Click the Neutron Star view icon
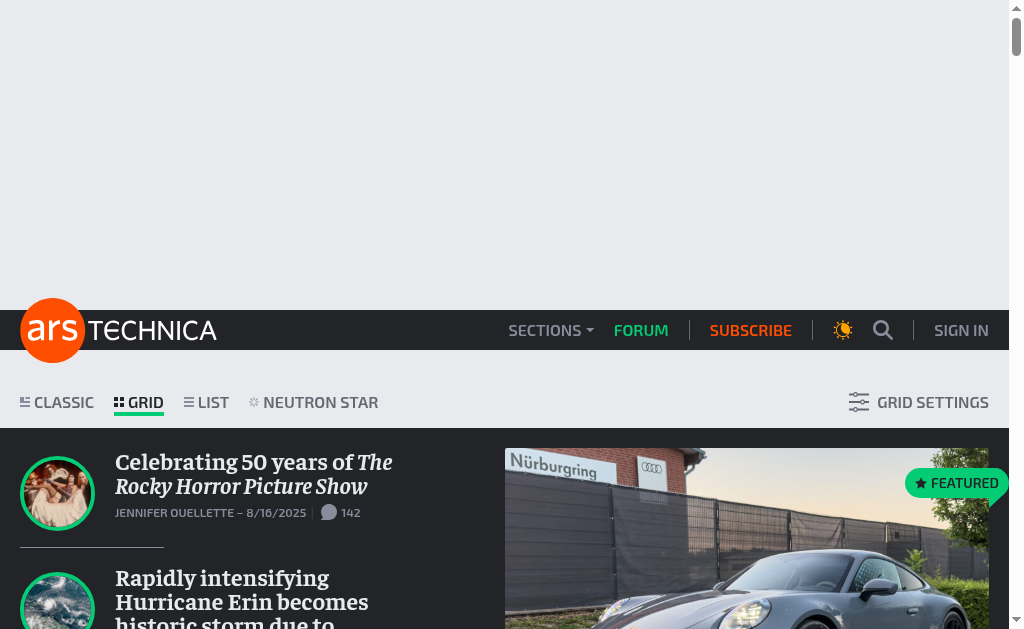The height and width of the screenshot is (629, 1024). 254,402
